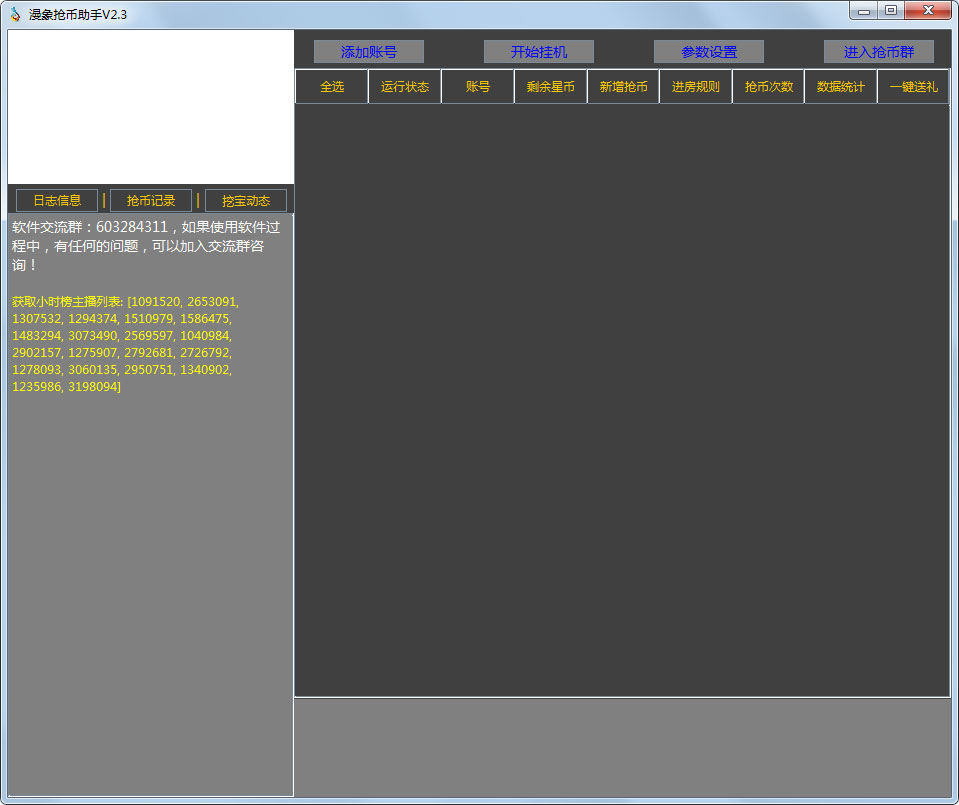The height and width of the screenshot is (805, 959).
Task: Maximize the application window
Action: pyautogui.click(x=890, y=11)
